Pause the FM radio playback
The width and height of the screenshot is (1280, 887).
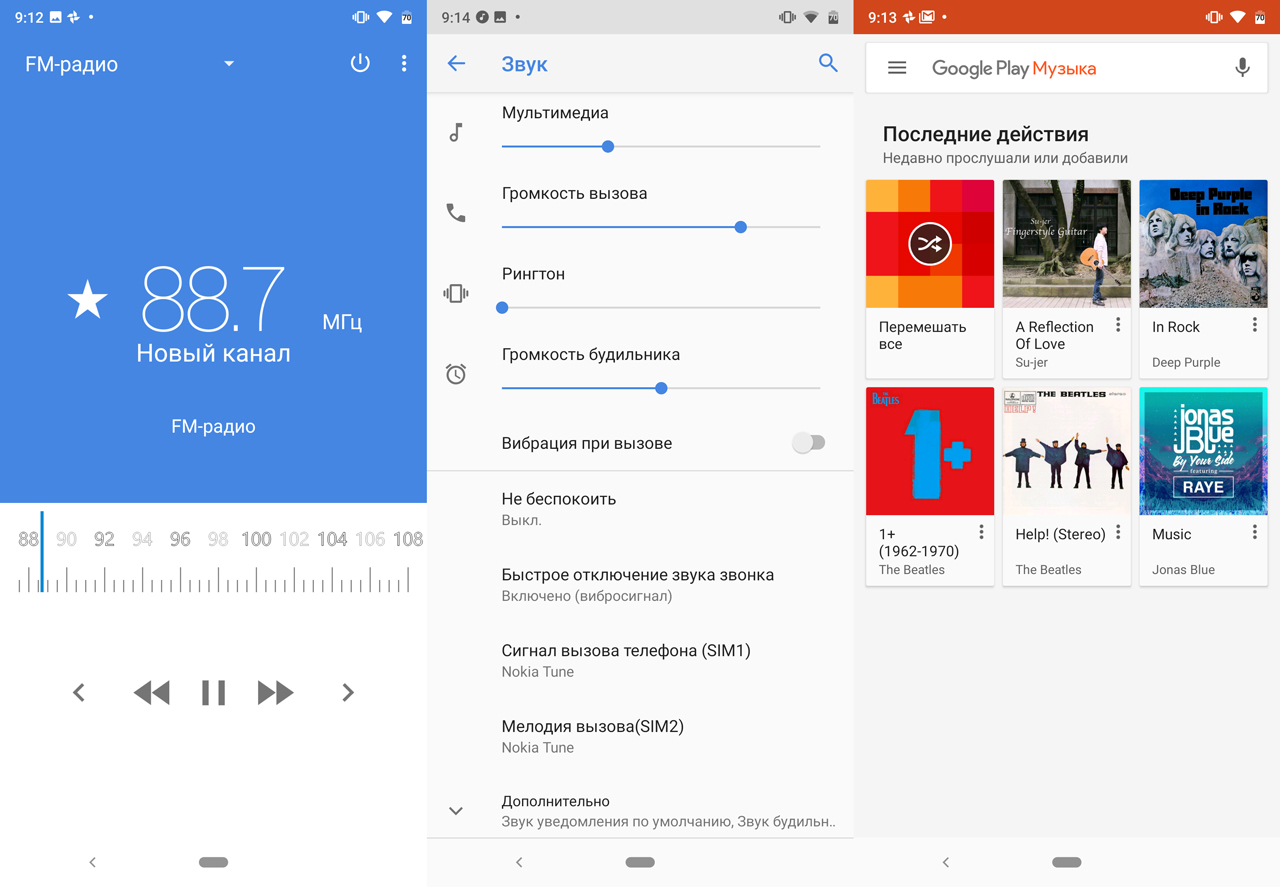(x=213, y=692)
